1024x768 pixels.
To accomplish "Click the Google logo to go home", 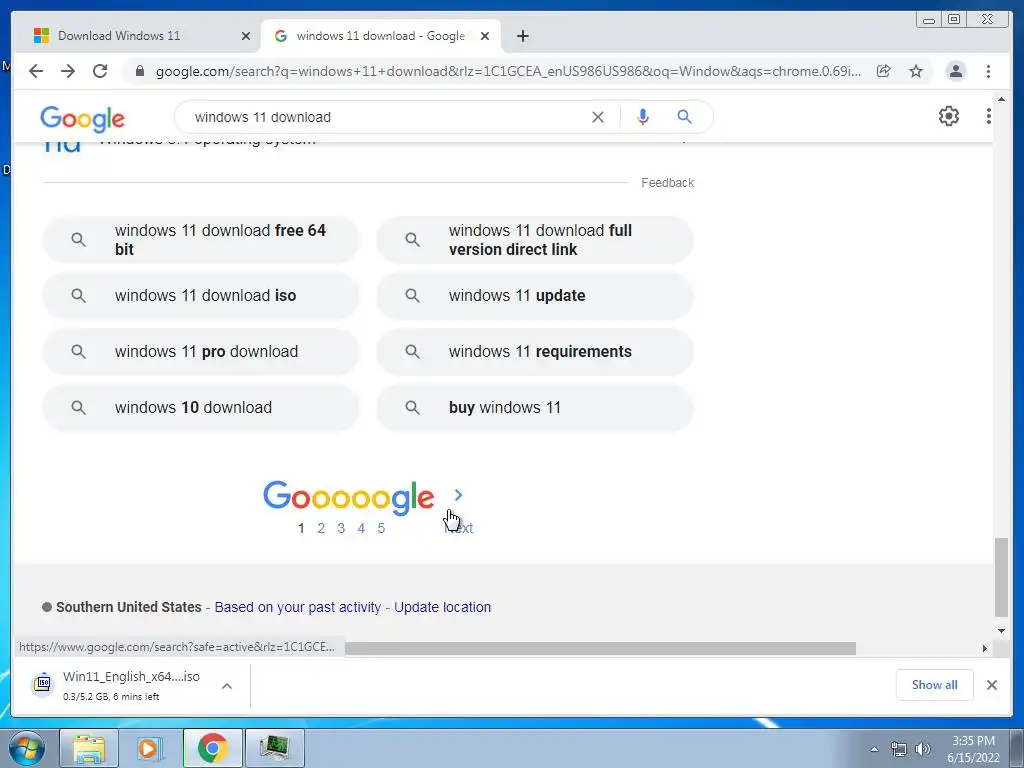I will click(82, 119).
